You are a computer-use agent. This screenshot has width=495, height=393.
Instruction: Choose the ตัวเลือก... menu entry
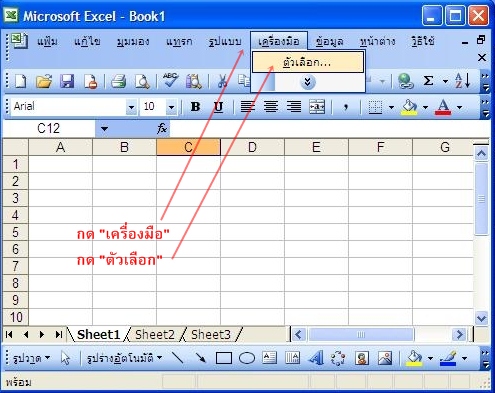coord(307,62)
